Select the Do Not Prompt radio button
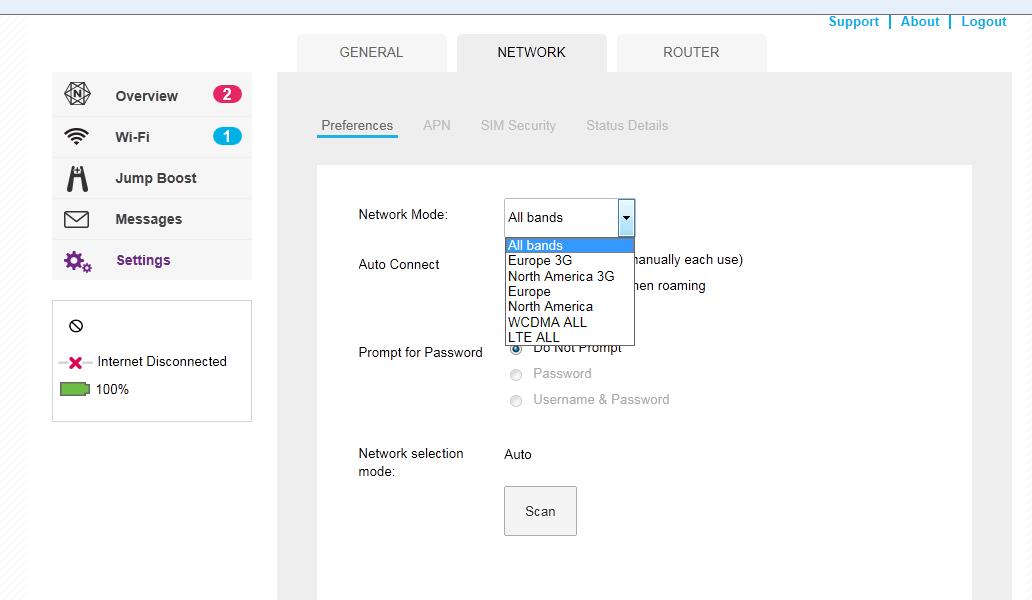Viewport: 1032px width, 600px height. pyautogui.click(x=516, y=349)
